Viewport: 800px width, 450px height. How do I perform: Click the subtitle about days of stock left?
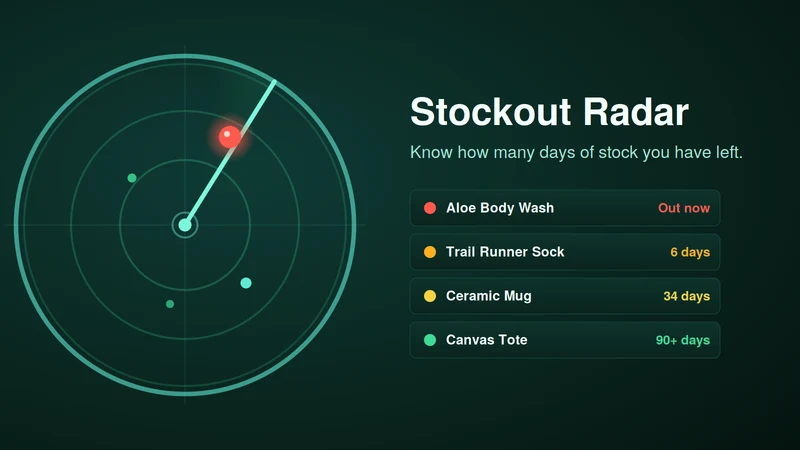(576, 152)
